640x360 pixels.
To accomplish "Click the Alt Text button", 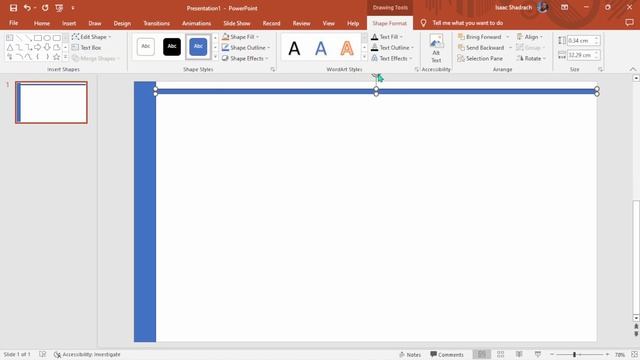I will pos(436,49).
